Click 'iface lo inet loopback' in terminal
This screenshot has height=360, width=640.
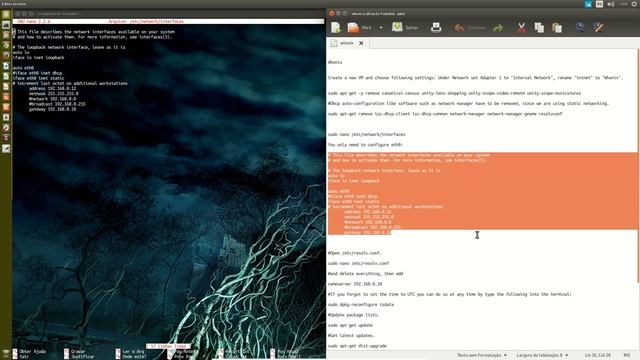(38, 58)
